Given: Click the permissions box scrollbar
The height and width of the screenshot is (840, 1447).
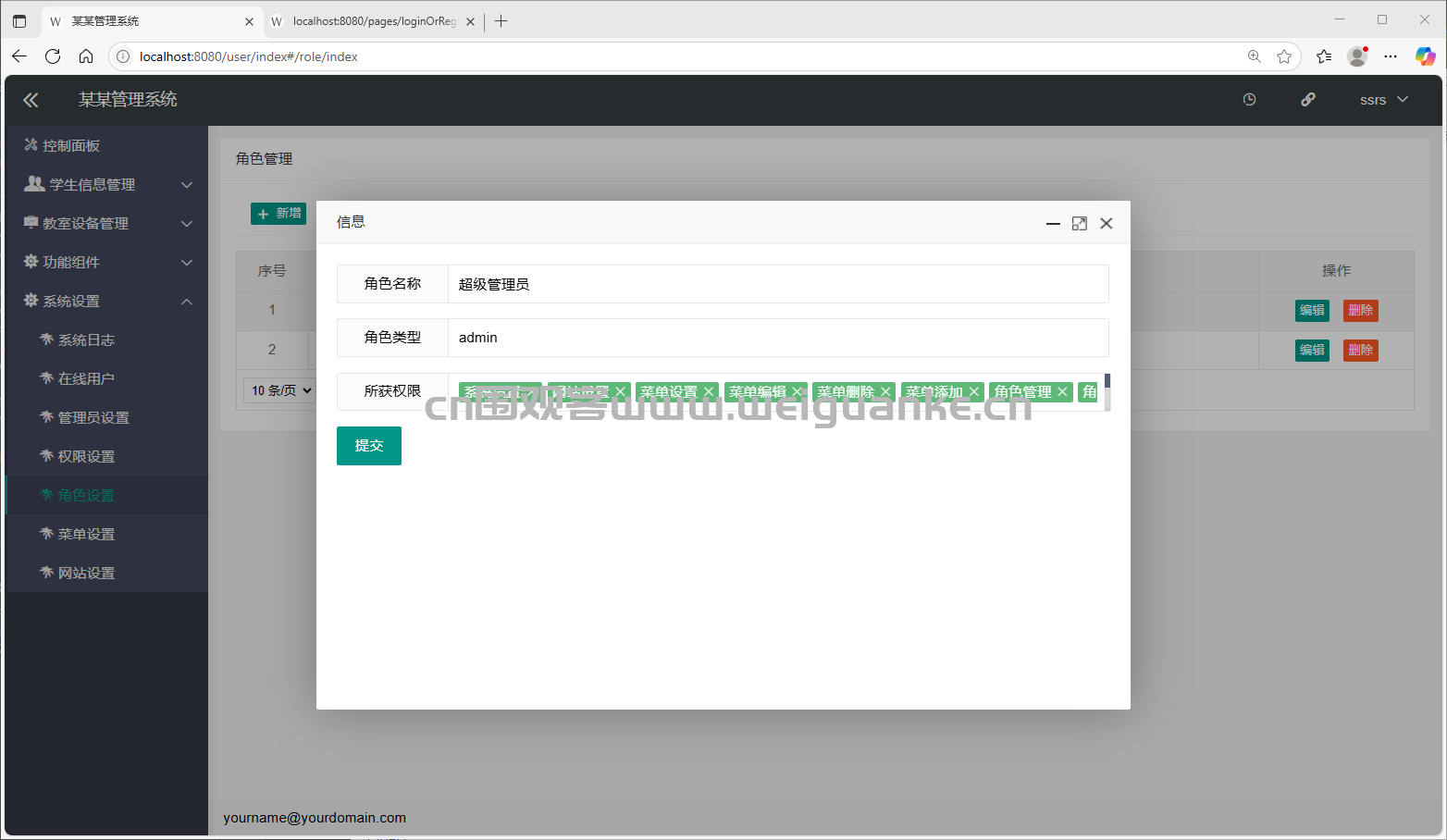Looking at the screenshot, I should tap(1107, 391).
